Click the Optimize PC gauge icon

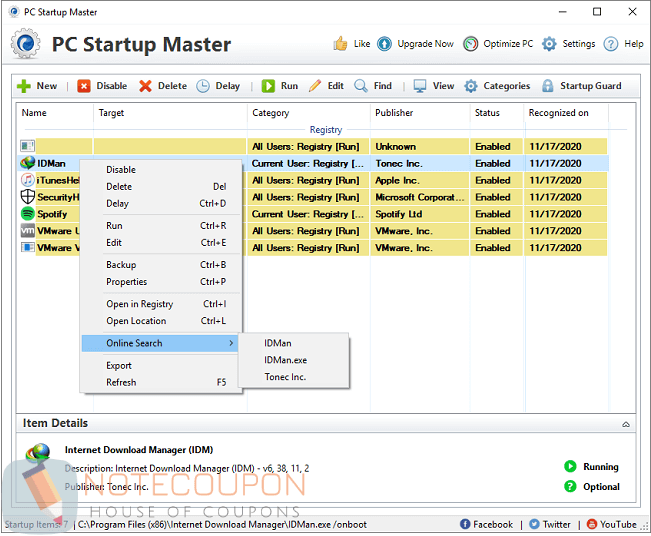[x=470, y=44]
